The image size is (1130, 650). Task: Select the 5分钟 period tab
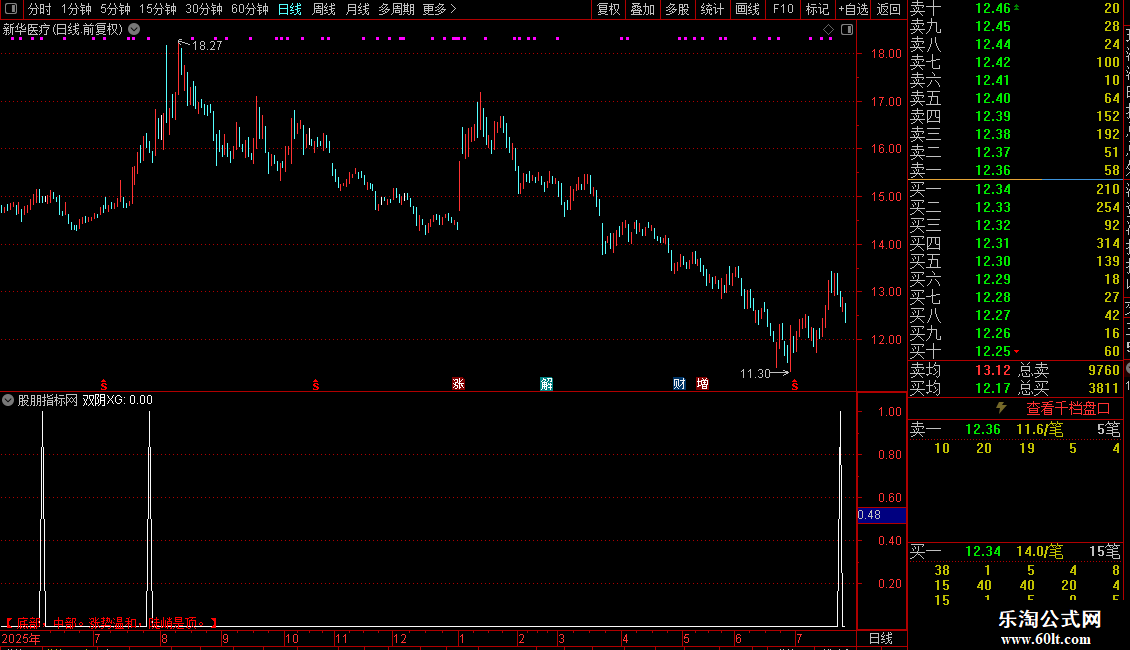point(115,9)
